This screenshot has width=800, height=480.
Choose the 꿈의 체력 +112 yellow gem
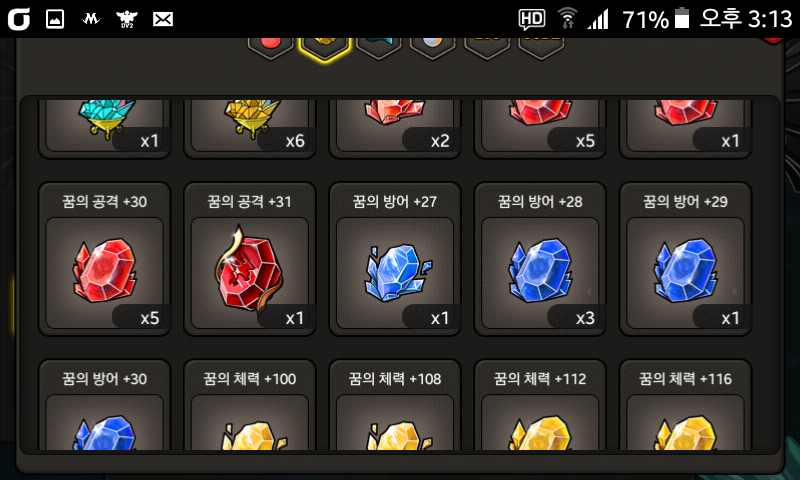[x=540, y=405]
